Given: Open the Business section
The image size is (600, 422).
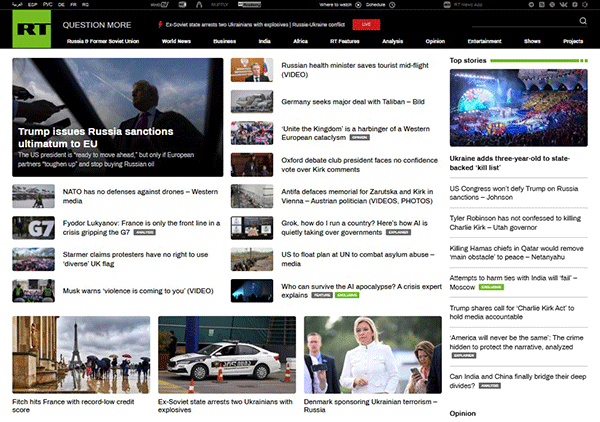Looking at the screenshot, I should 225,41.
